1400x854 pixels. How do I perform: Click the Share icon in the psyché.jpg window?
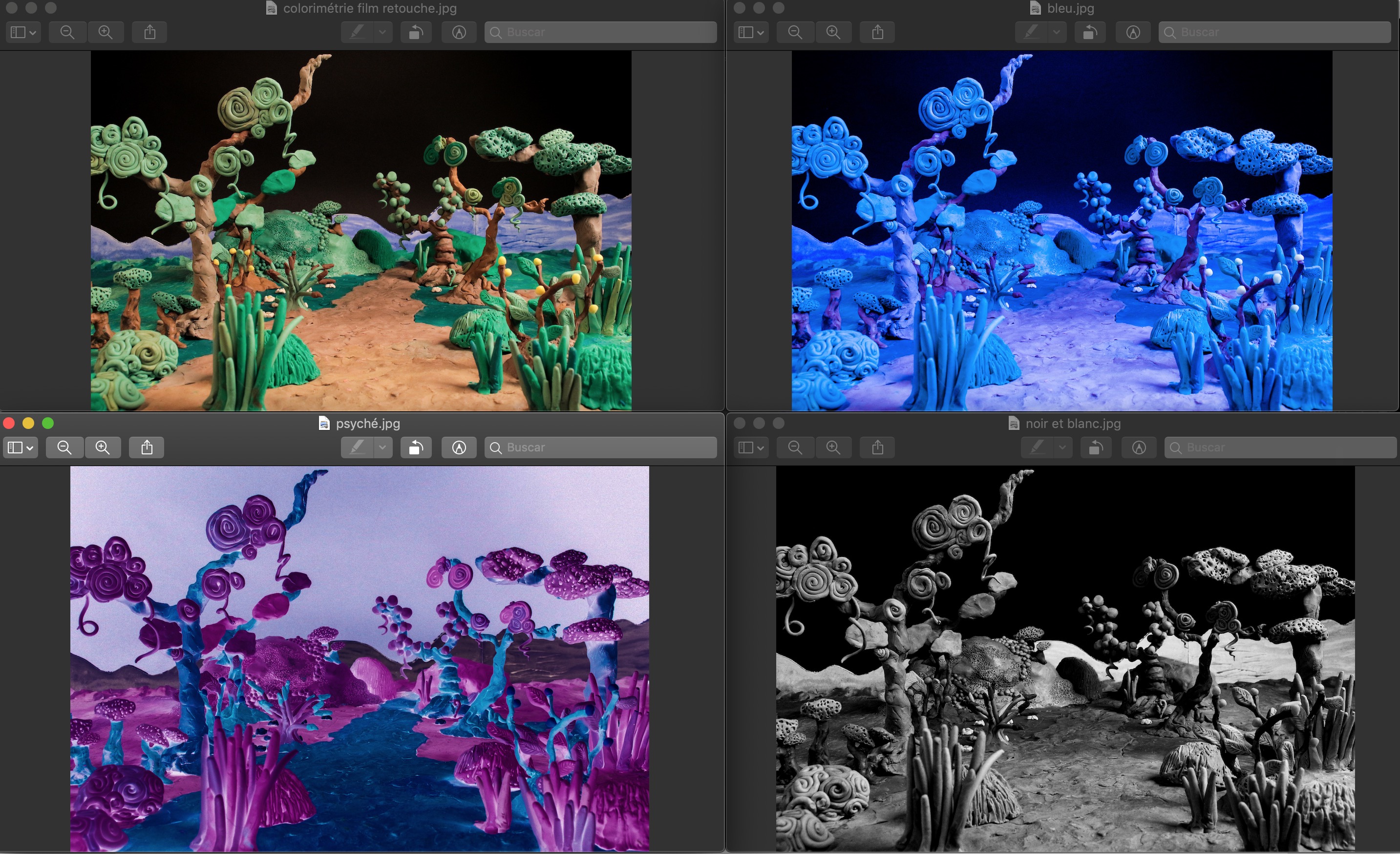pyautogui.click(x=147, y=448)
